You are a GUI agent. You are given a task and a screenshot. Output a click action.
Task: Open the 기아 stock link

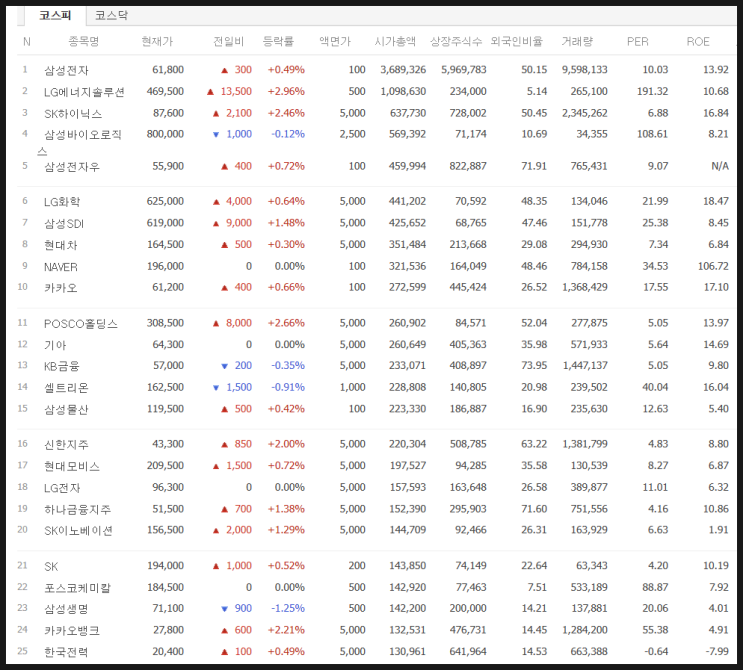(55, 345)
